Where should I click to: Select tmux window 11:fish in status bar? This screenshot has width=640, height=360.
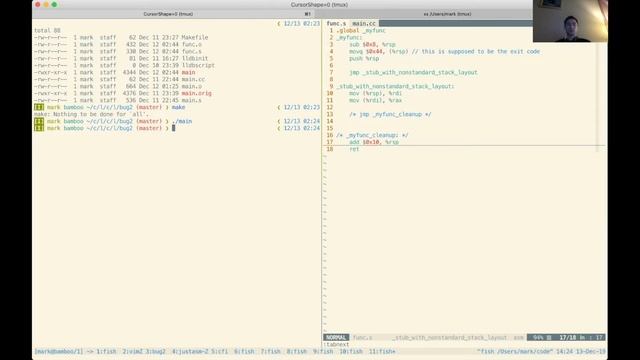(382, 351)
